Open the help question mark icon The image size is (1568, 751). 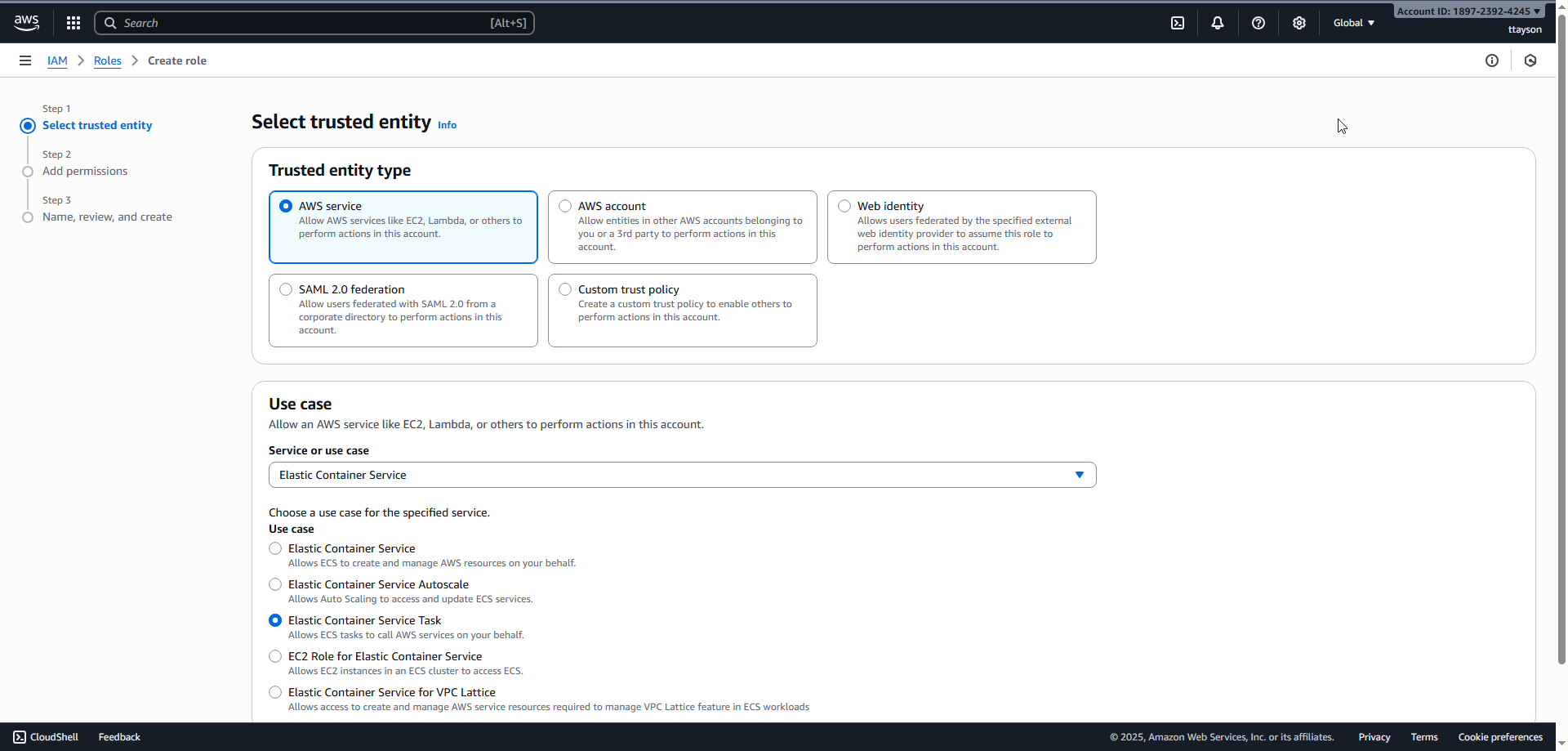click(x=1258, y=23)
